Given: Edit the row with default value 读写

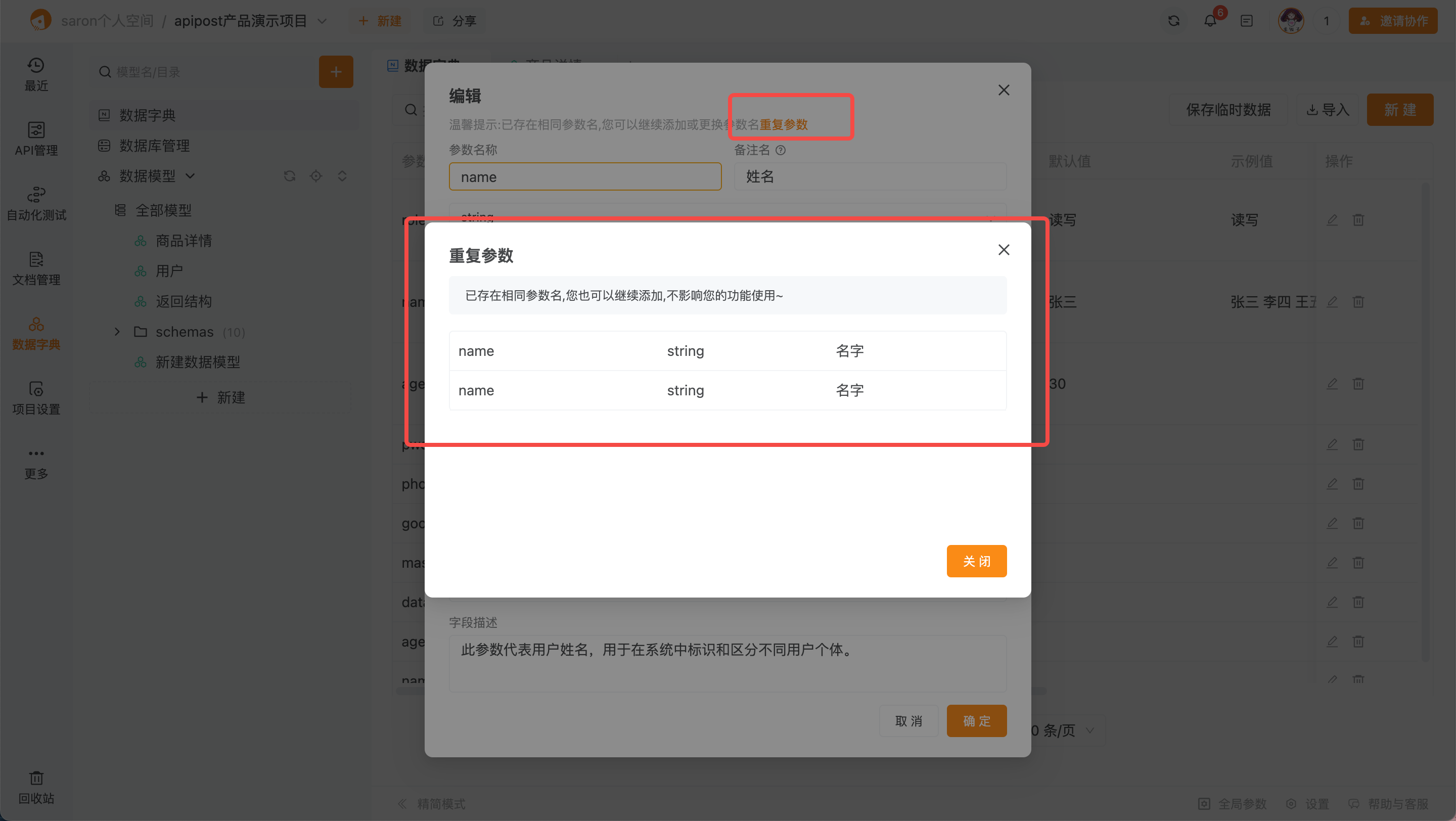Looking at the screenshot, I should [x=1332, y=220].
